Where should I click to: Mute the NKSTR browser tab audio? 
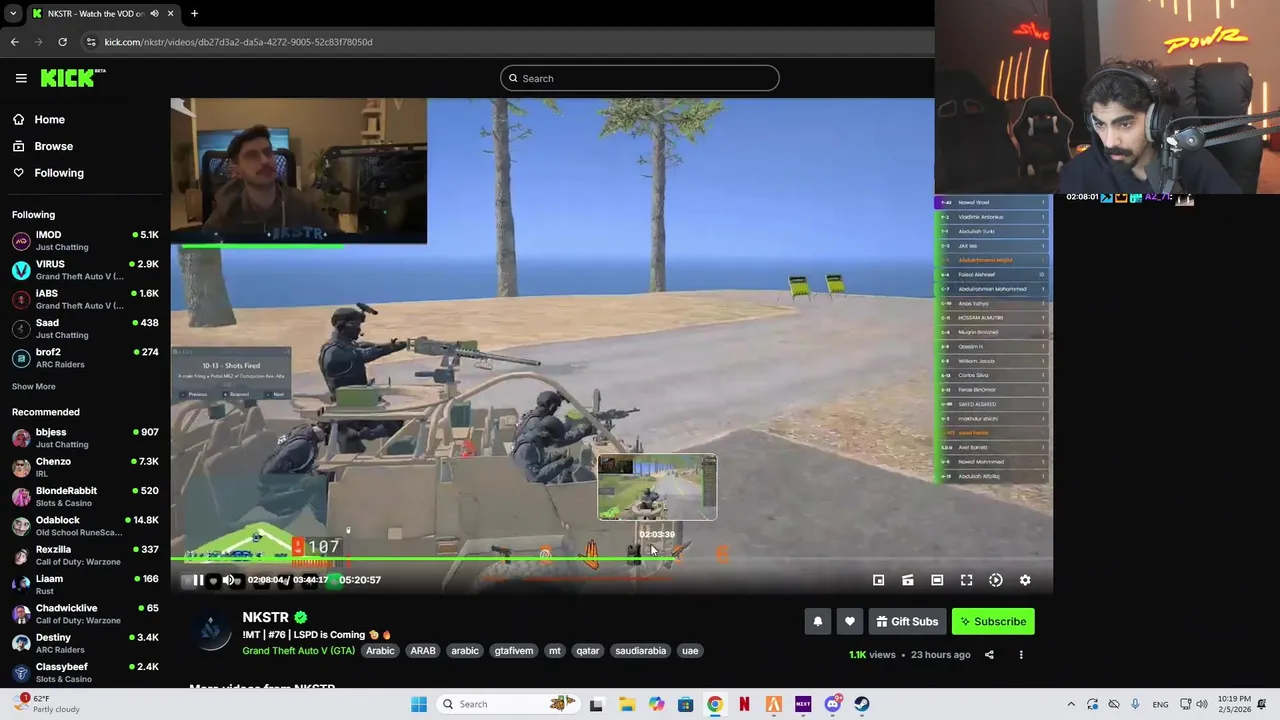click(154, 14)
